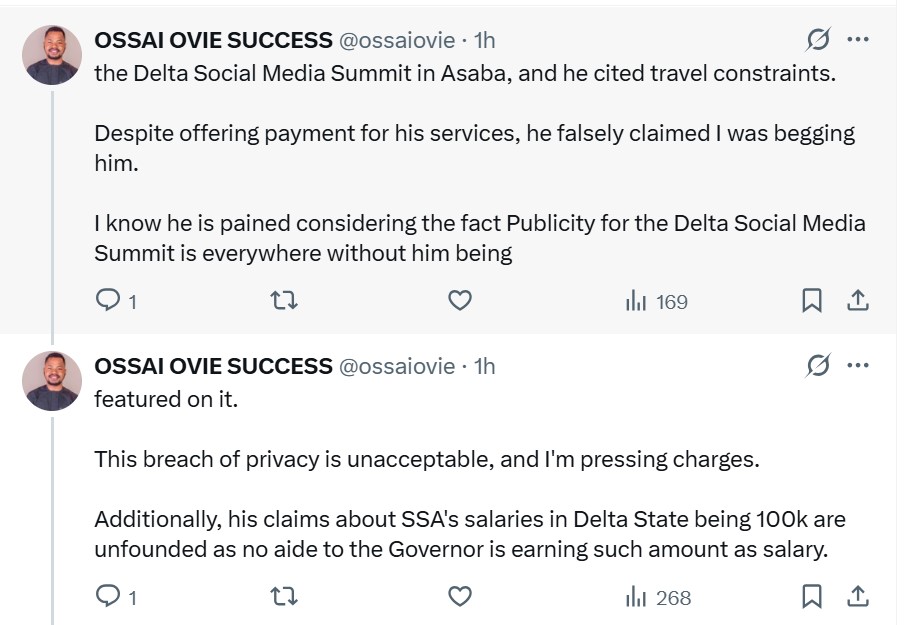Share the first tweet with 169 views
This screenshot has height=625, width=922.
pyautogui.click(x=857, y=300)
